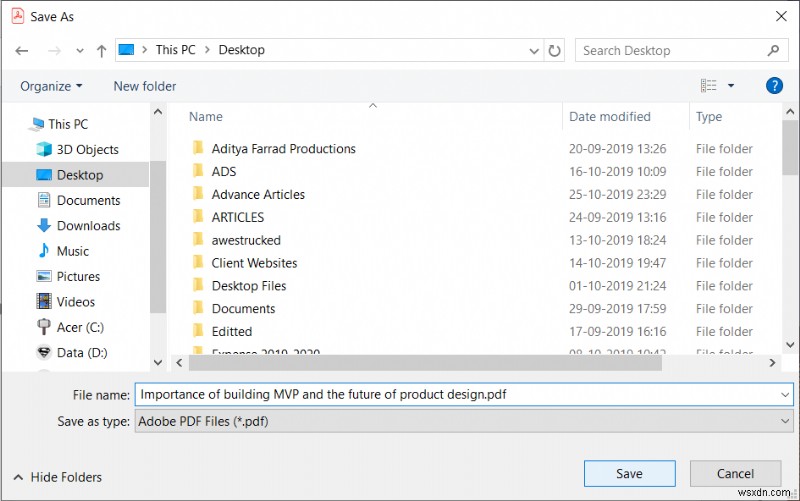The width and height of the screenshot is (800, 501).
Task: Open Documents in the navigation pane
Action: (79, 201)
